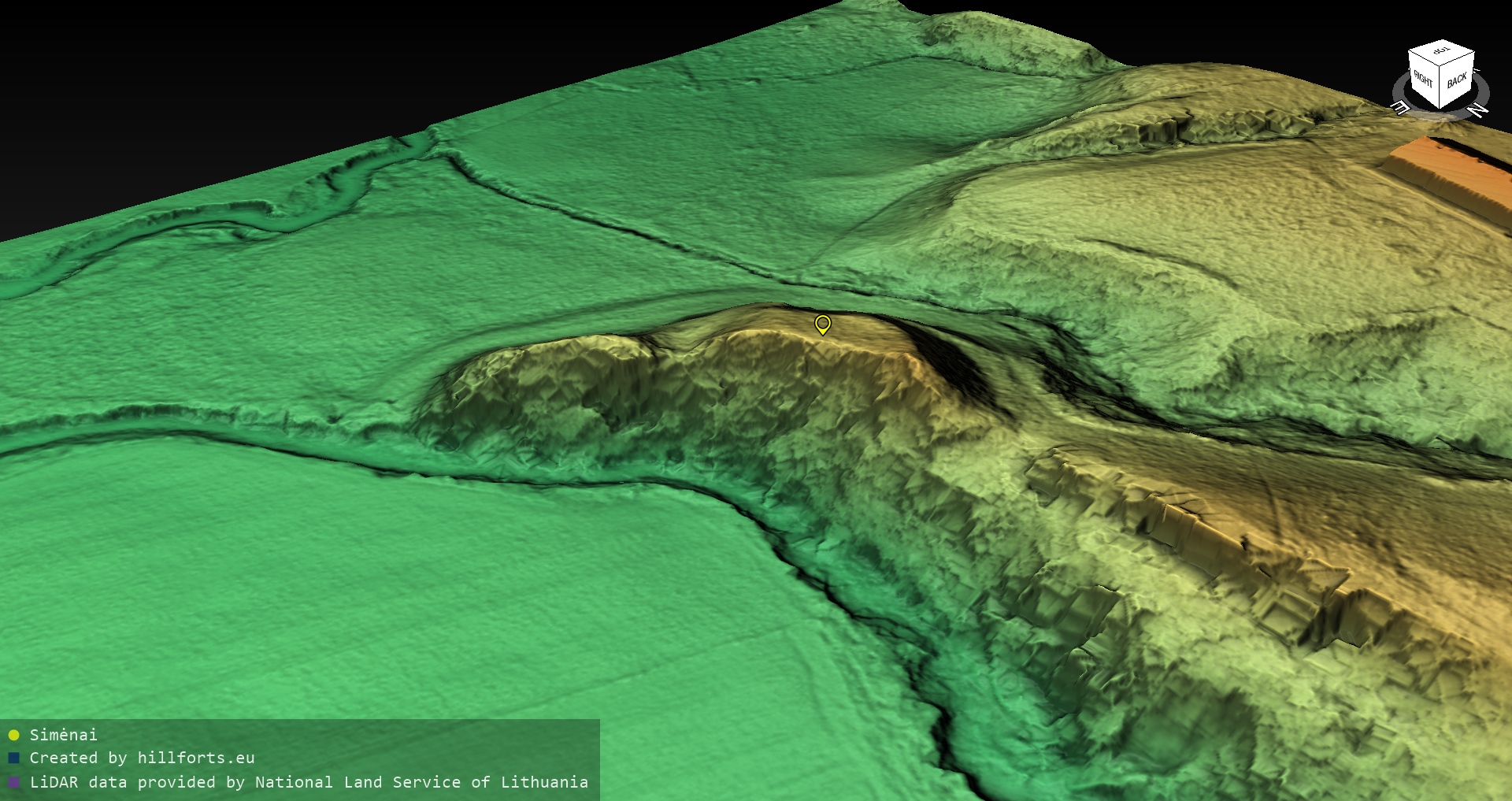Click the yellow dot beside Simėnai in the legend
Image resolution: width=1512 pixels, height=801 pixels.
[x=13, y=736]
